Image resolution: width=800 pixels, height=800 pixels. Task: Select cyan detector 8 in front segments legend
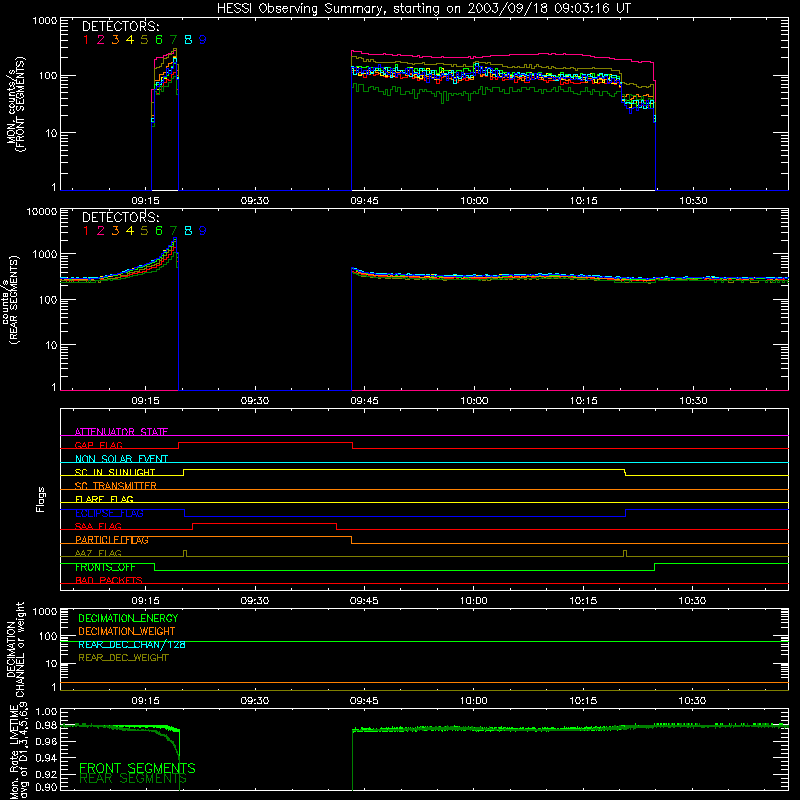point(188,40)
